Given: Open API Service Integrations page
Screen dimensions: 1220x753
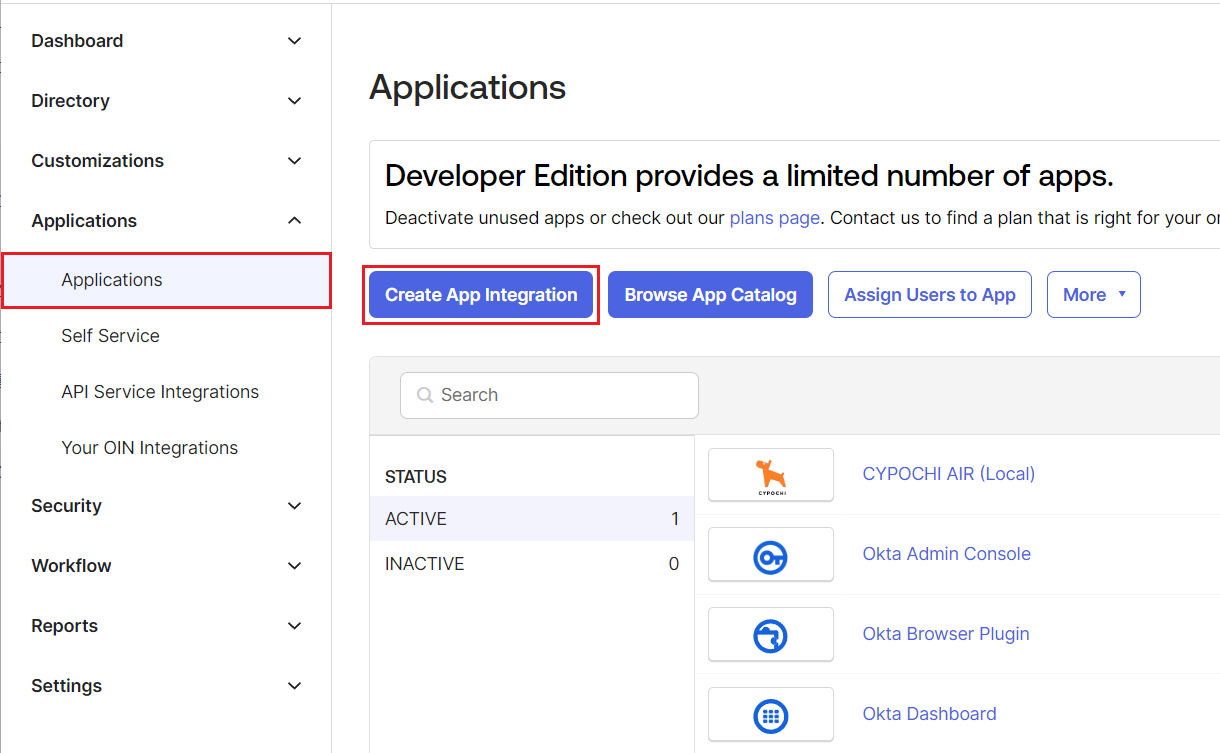Looking at the screenshot, I should 160,392.
